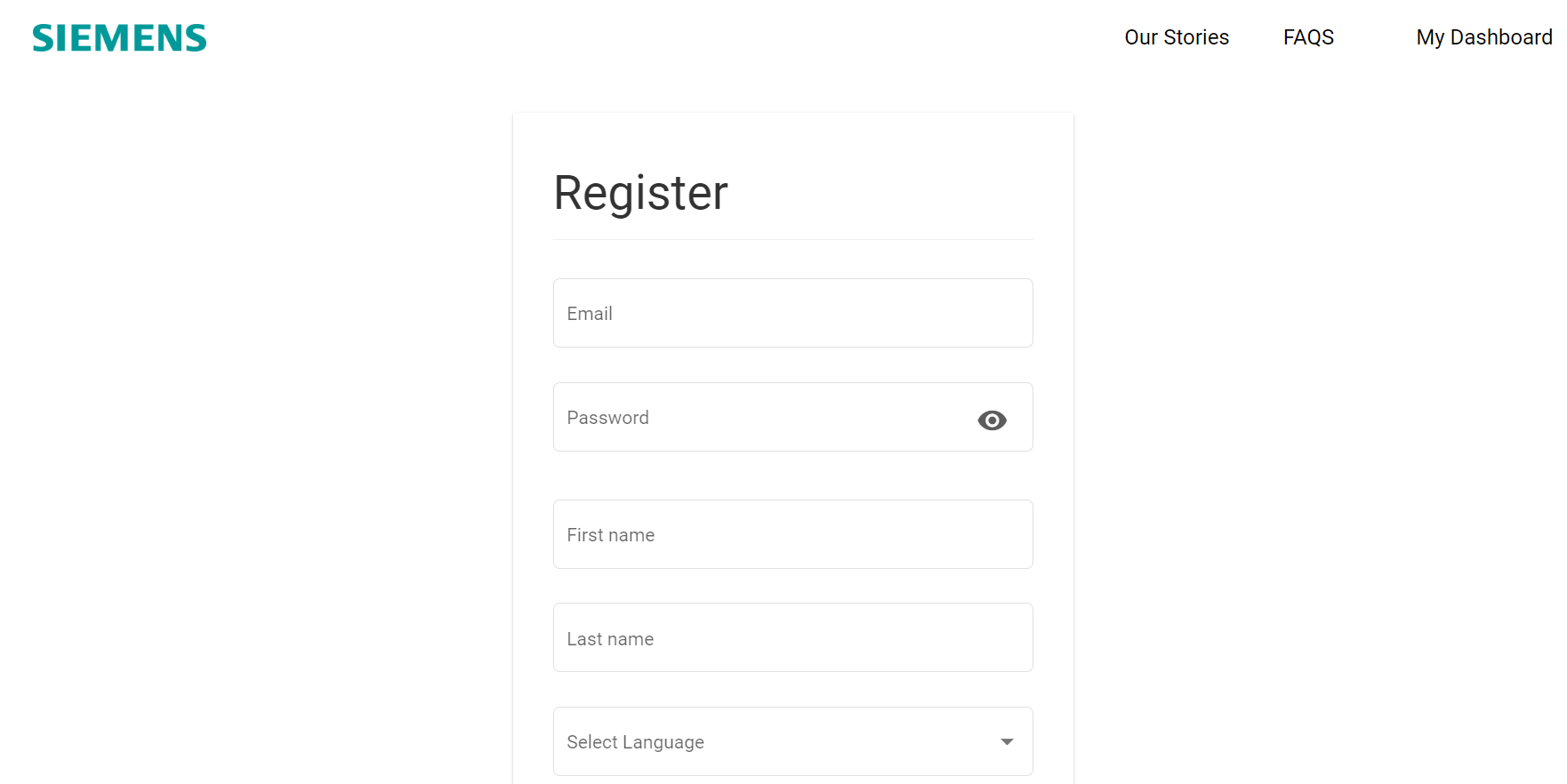This screenshot has height=784, width=1567.
Task: Focus the Email input field
Action: [792, 313]
